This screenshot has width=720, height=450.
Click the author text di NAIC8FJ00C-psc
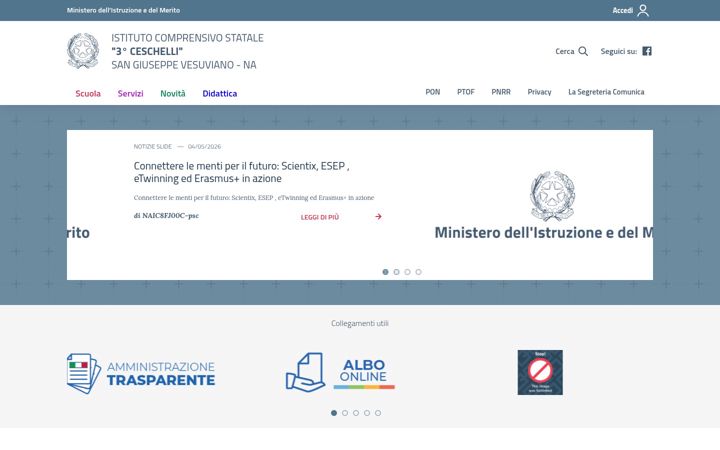(x=166, y=215)
